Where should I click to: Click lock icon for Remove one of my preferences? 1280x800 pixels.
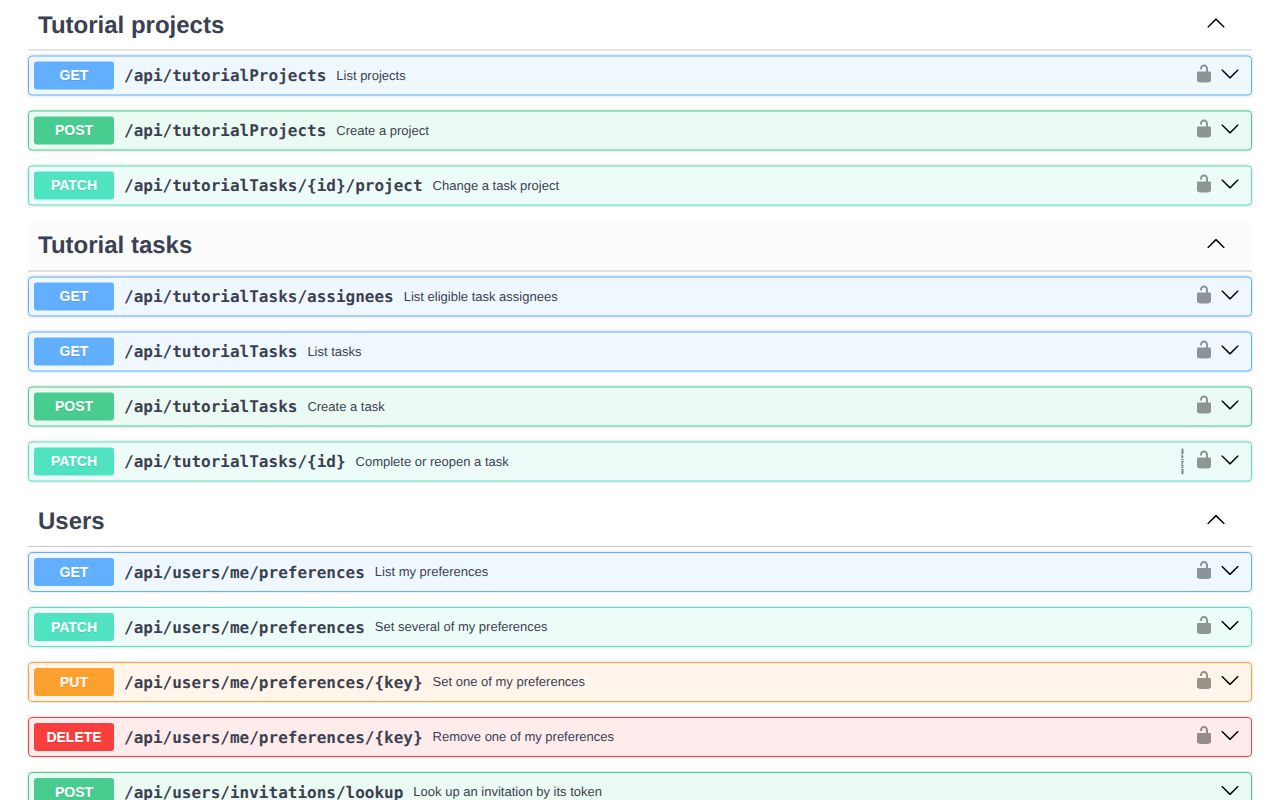(x=1204, y=735)
